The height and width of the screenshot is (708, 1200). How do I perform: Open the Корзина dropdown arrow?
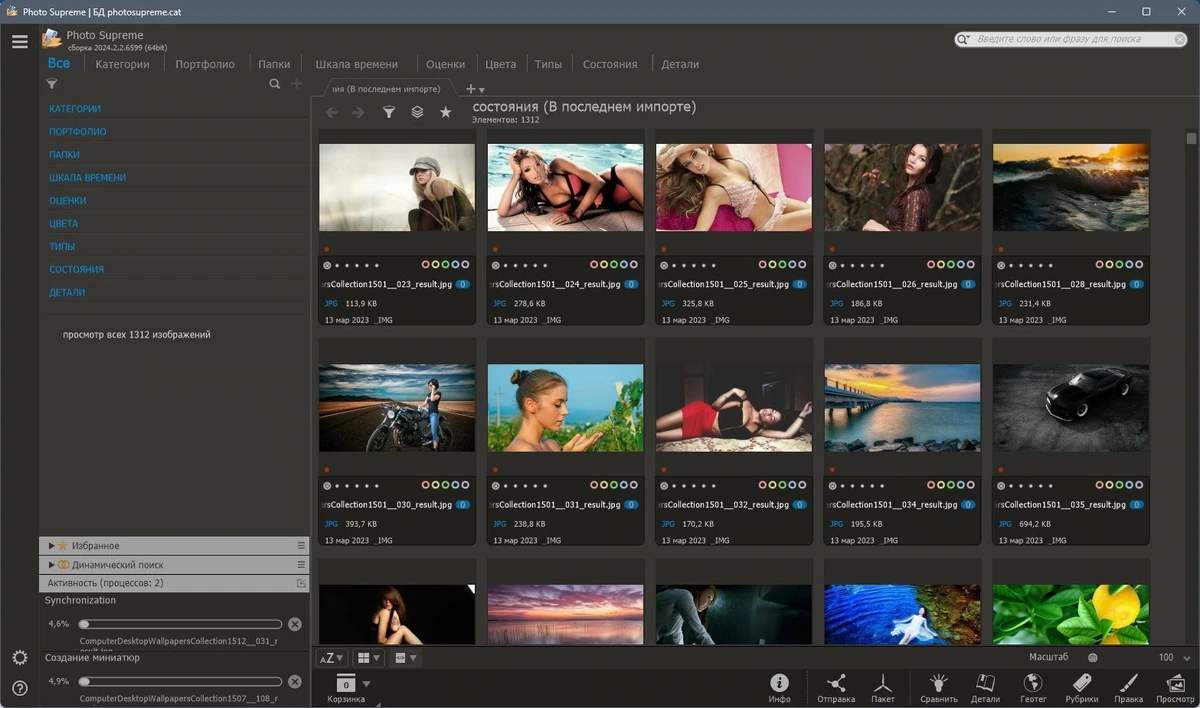[367, 684]
